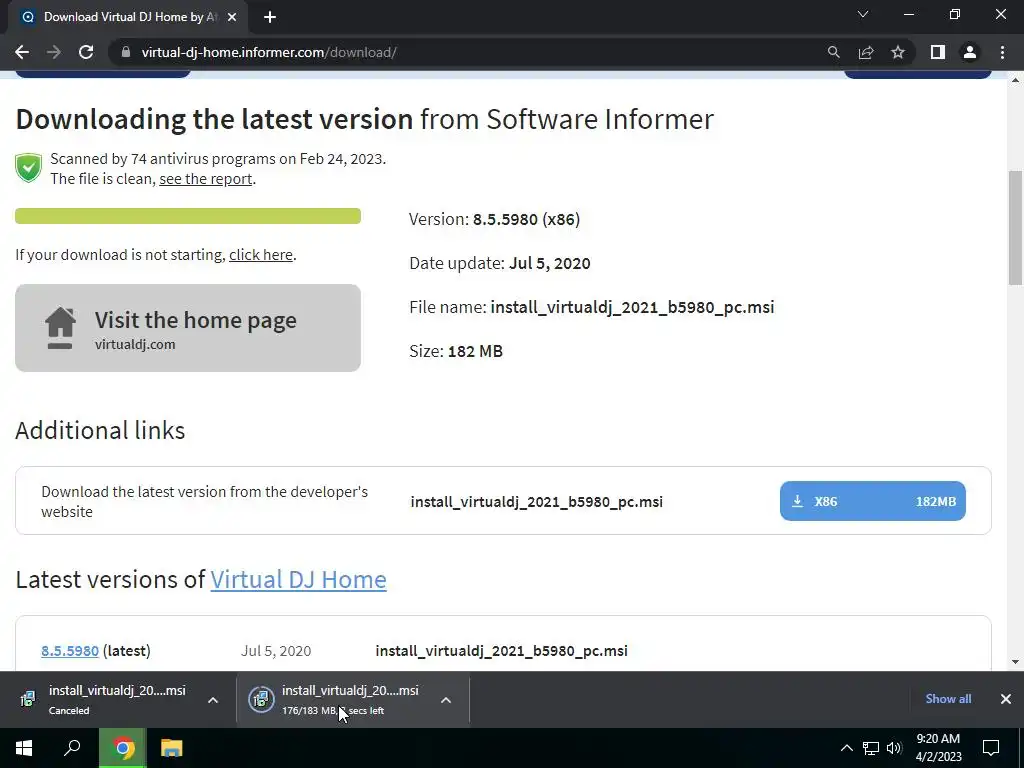This screenshot has height=768, width=1024.
Task: Open Chrome three-dot menu
Action: (x=1002, y=52)
